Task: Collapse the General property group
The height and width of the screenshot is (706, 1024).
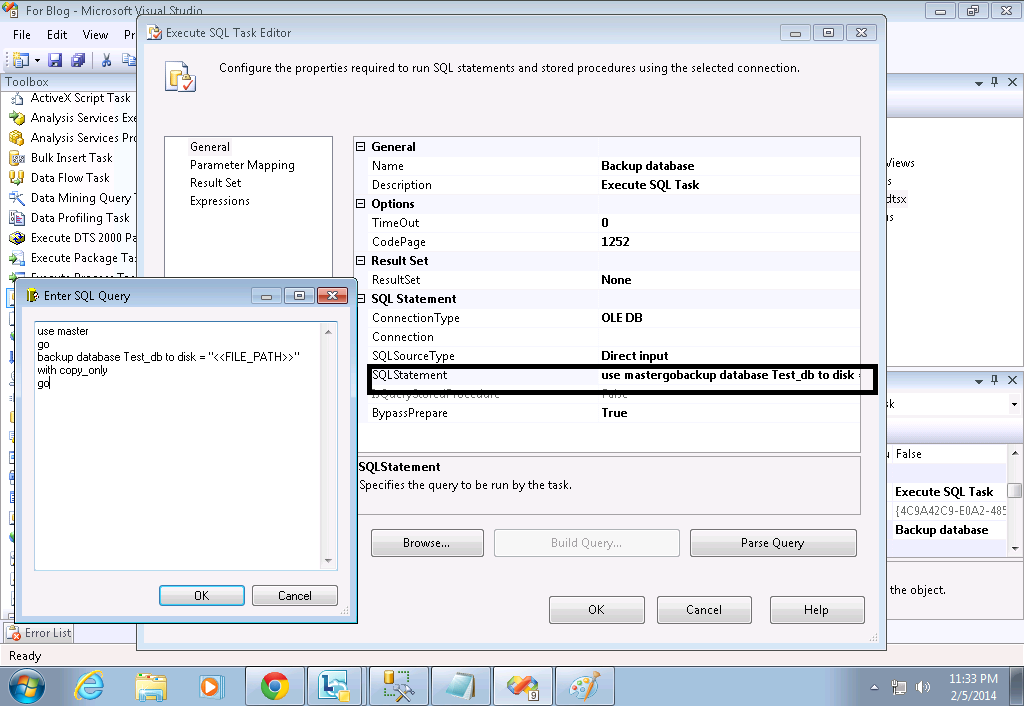Action: 360,147
